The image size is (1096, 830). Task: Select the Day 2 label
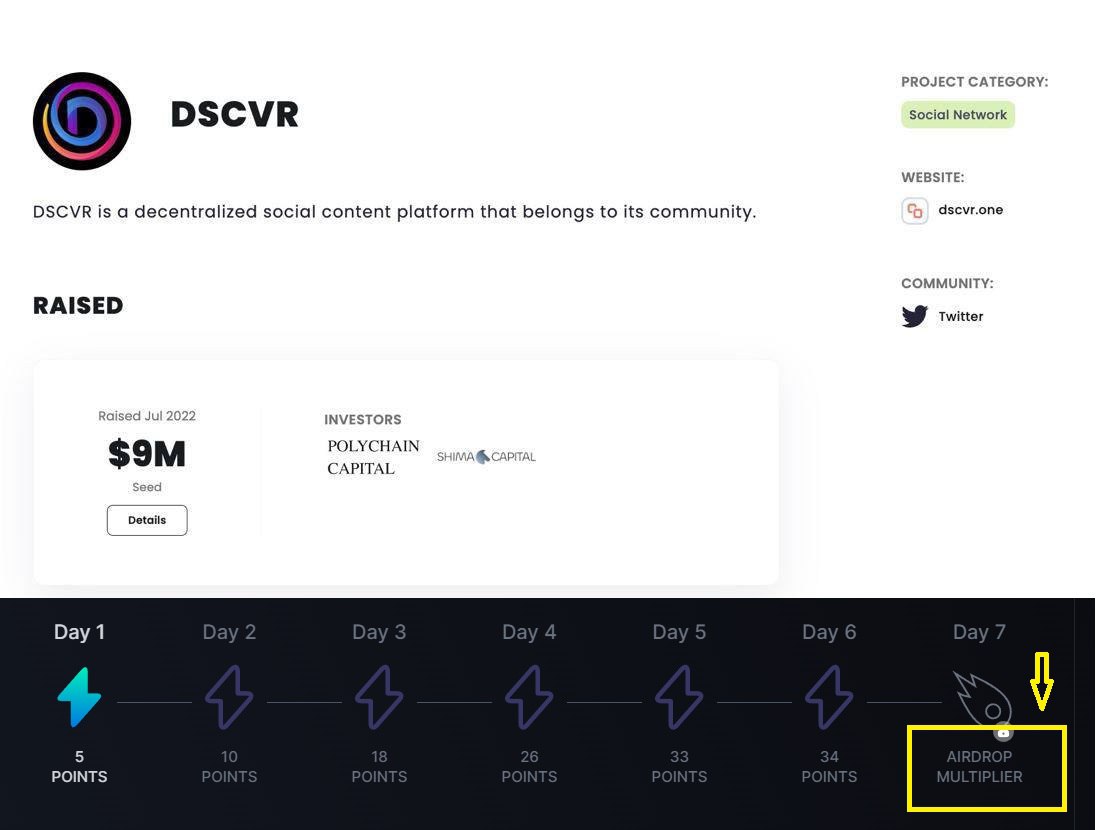(x=229, y=632)
